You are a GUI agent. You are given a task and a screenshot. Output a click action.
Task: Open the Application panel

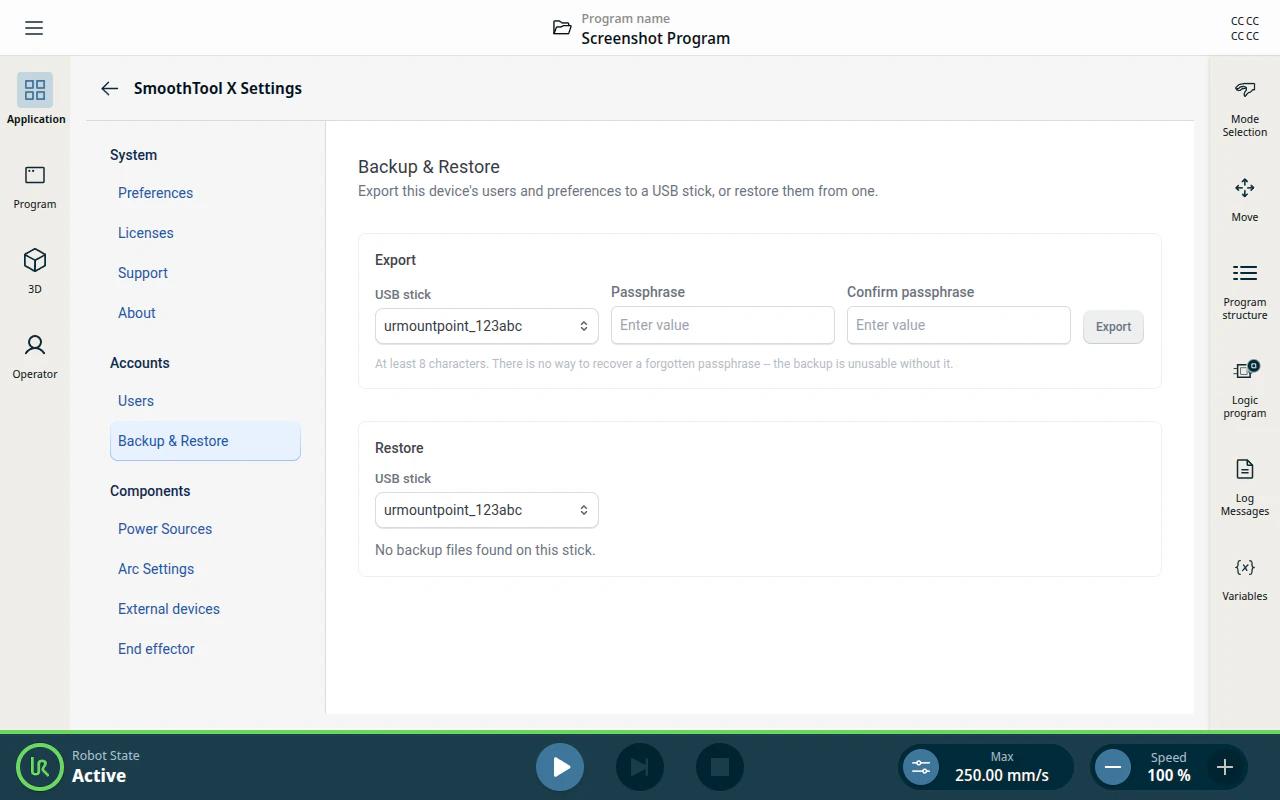35,99
